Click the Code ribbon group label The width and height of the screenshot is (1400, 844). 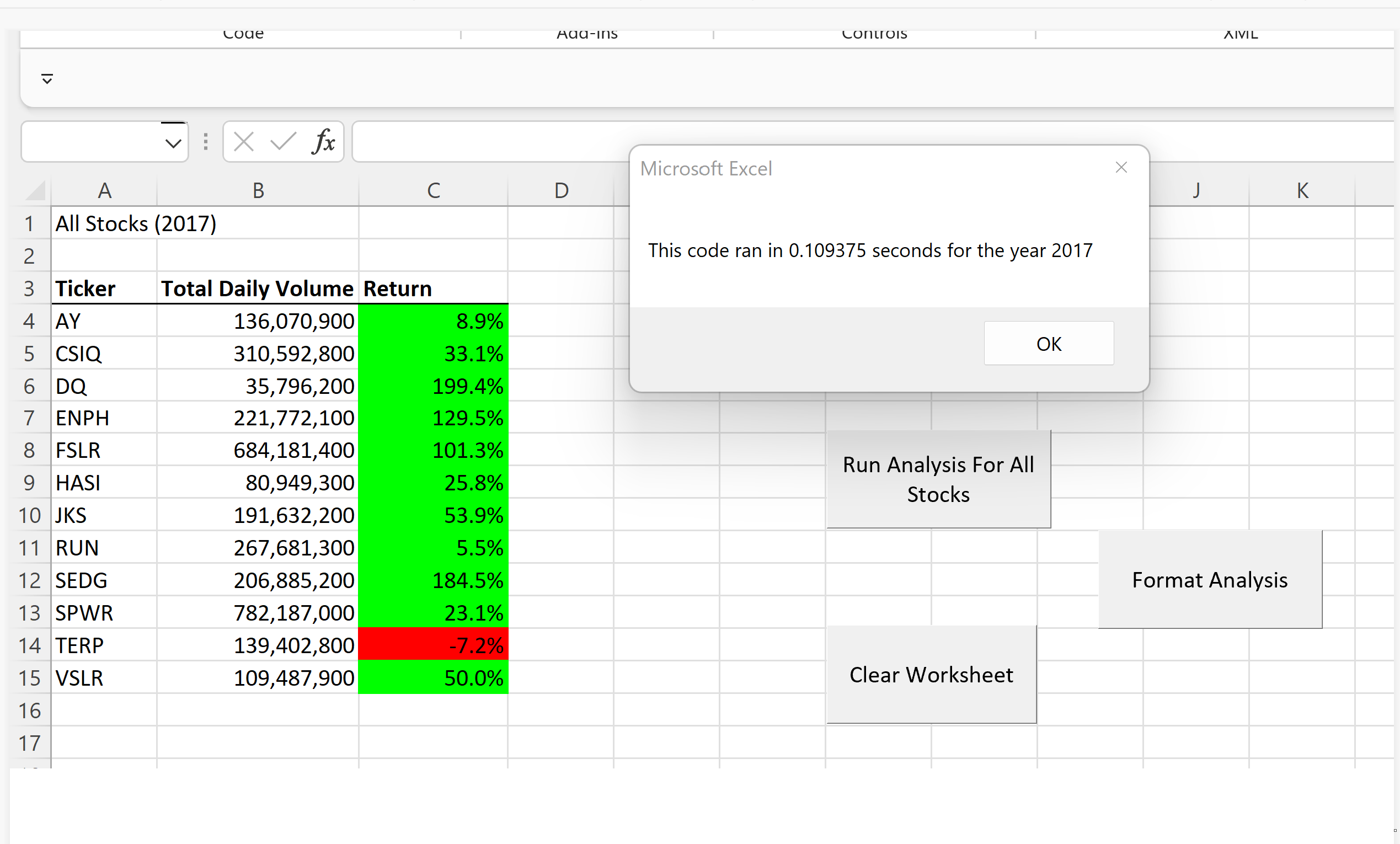click(243, 33)
